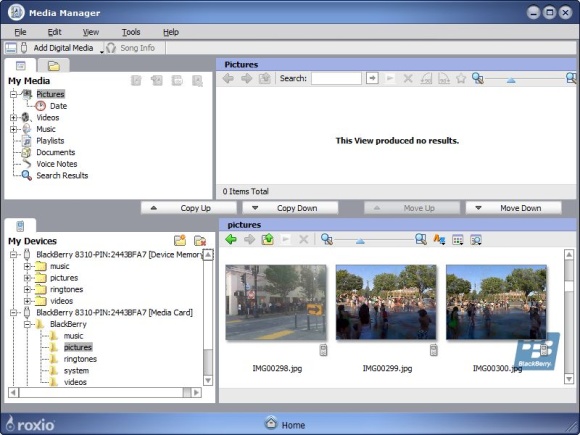Click the zoom out magnifier in Pictures toolbar
Viewport: 580px width, 435px height.
tap(478, 78)
